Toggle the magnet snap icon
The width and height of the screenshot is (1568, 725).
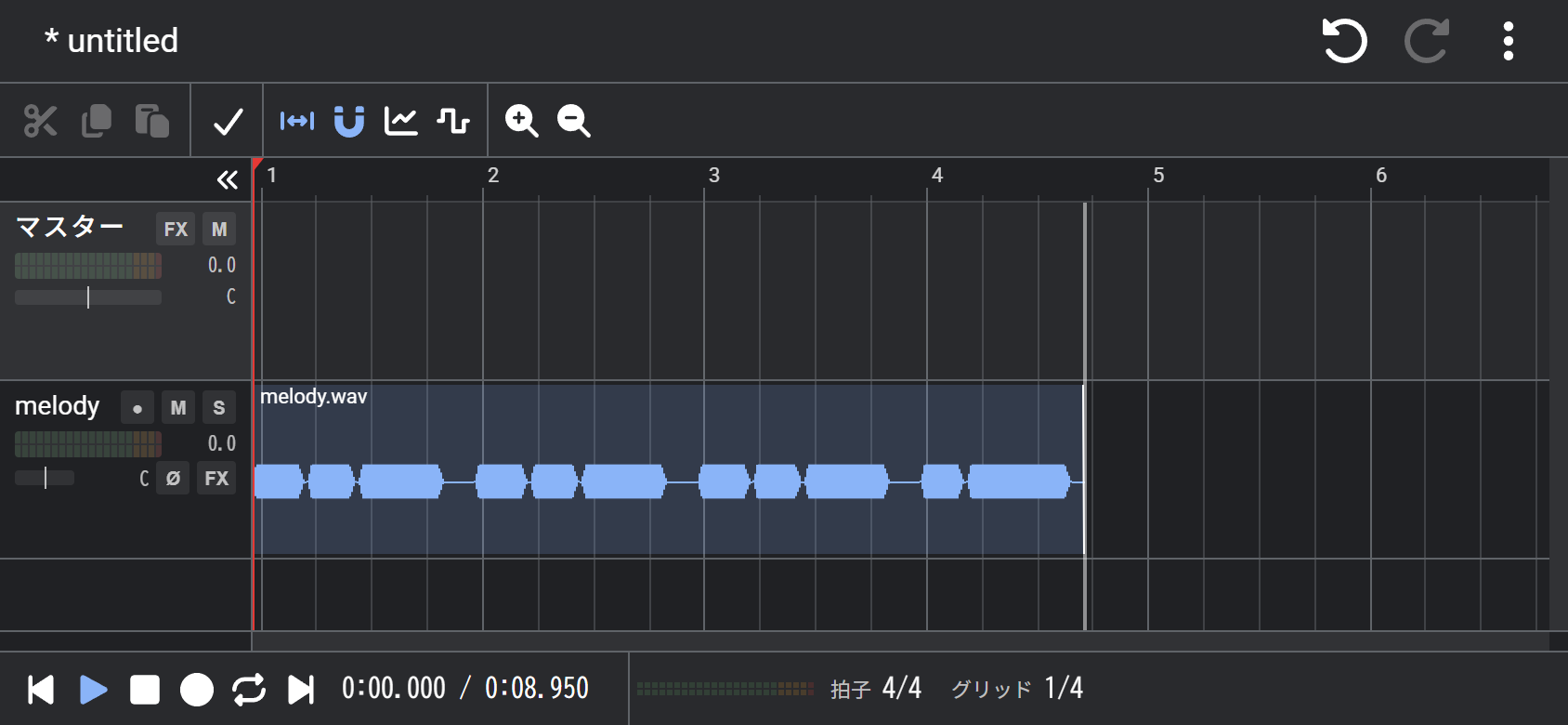coord(349,121)
